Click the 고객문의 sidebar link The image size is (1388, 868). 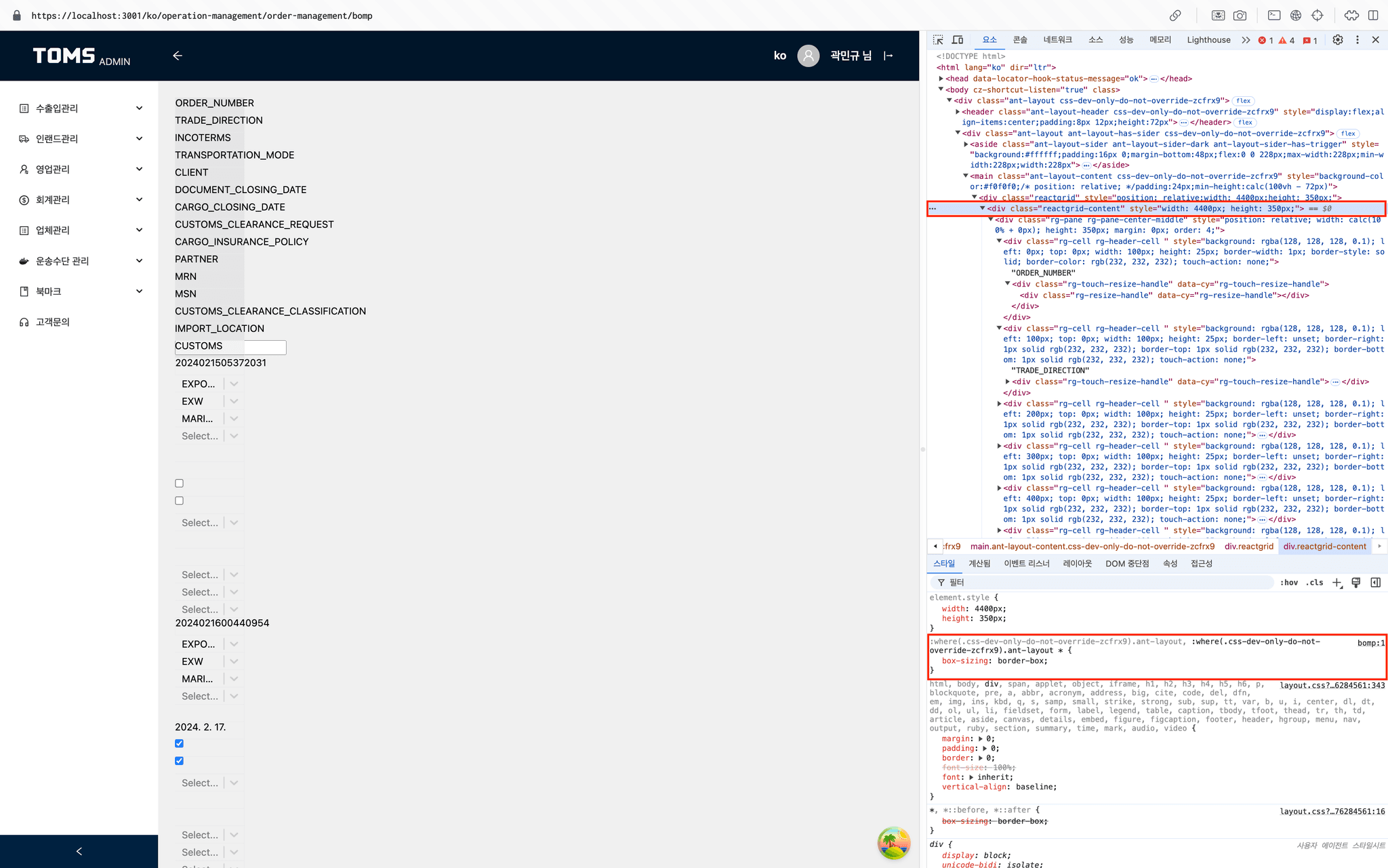pos(53,322)
